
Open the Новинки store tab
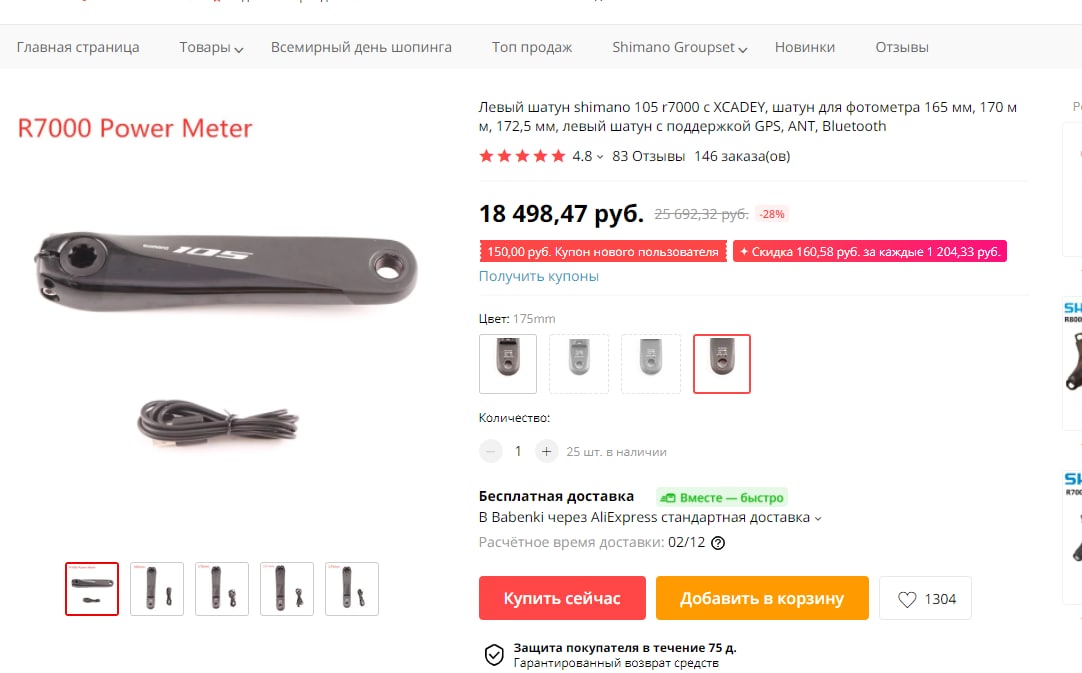[x=805, y=48]
